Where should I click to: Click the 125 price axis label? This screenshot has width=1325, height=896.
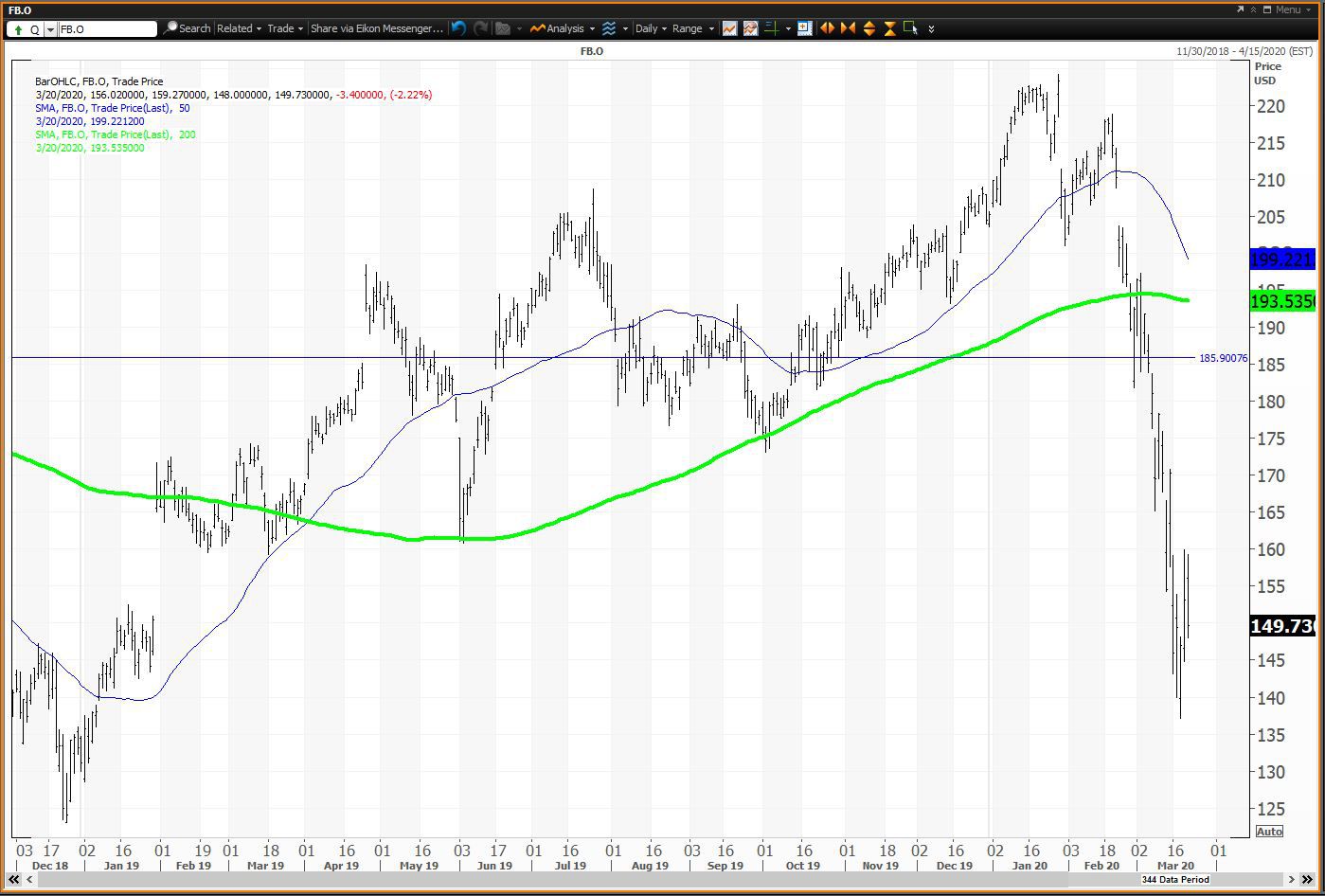point(1270,809)
